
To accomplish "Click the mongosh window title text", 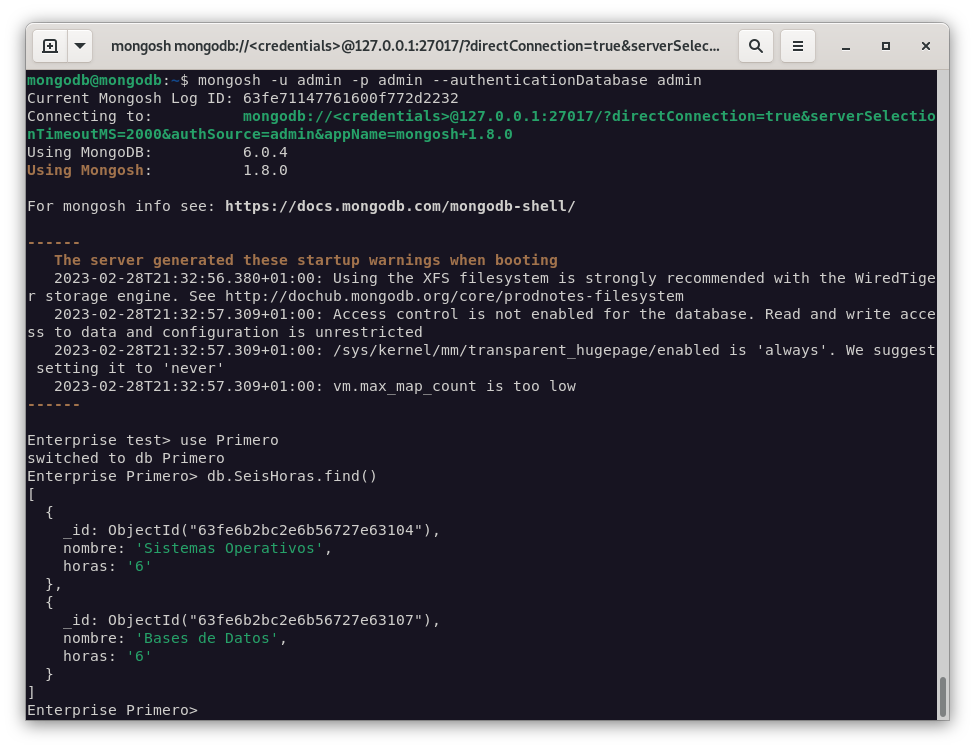I will tap(415, 46).
